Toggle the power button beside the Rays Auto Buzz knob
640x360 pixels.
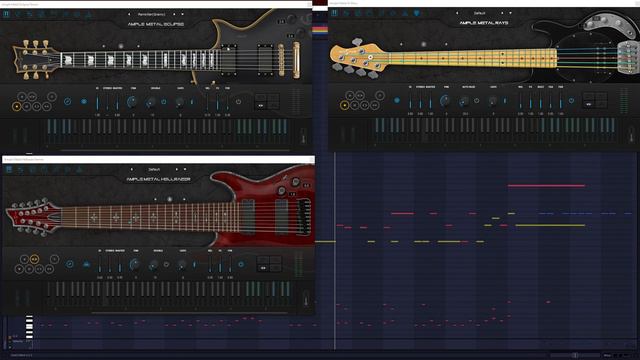[x=476, y=100]
